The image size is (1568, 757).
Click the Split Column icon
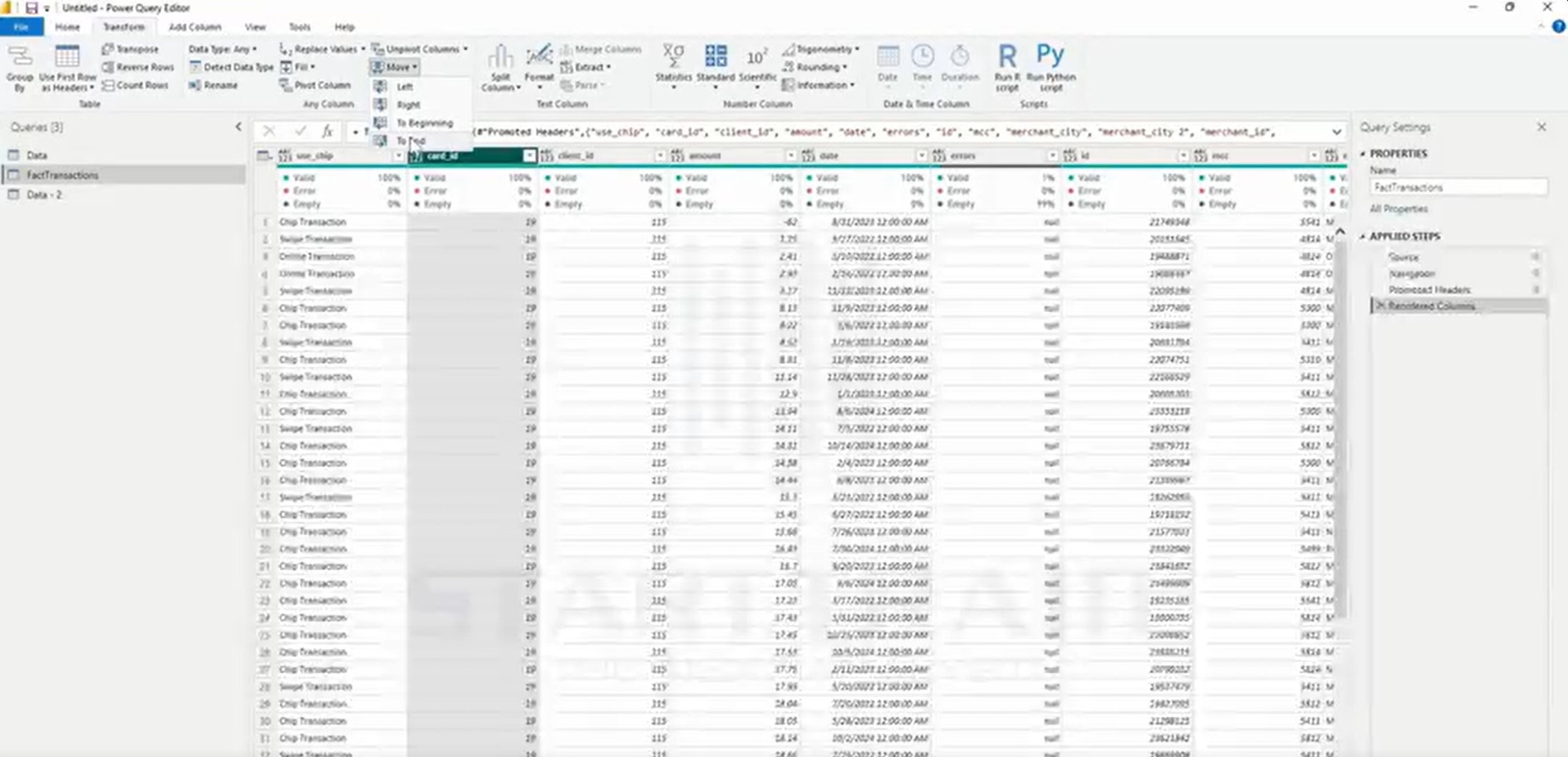point(500,57)
